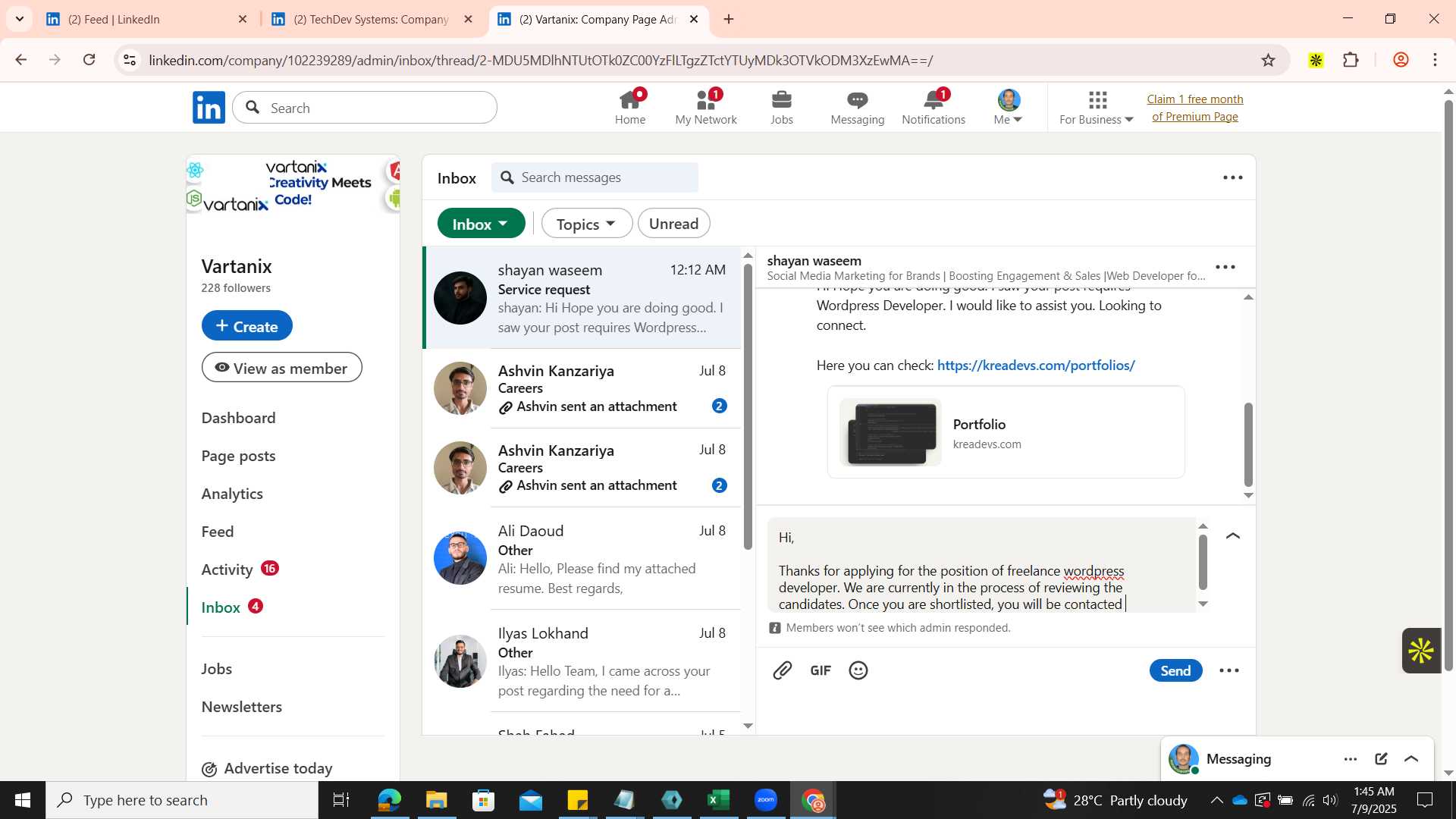View Notifications bell icon
1456x819 pixels.
click(934, 108)
